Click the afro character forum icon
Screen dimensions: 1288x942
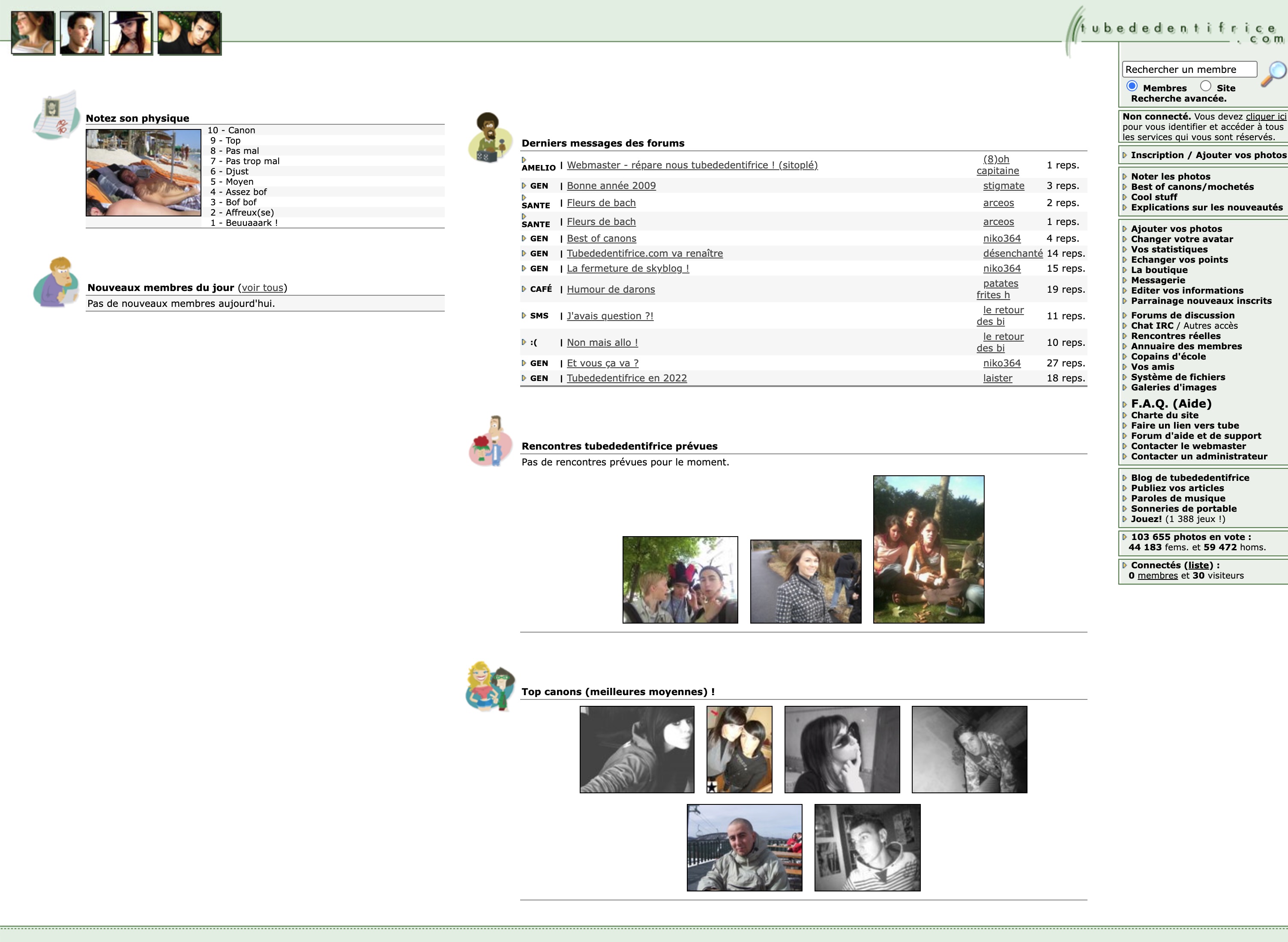point(489,138)
